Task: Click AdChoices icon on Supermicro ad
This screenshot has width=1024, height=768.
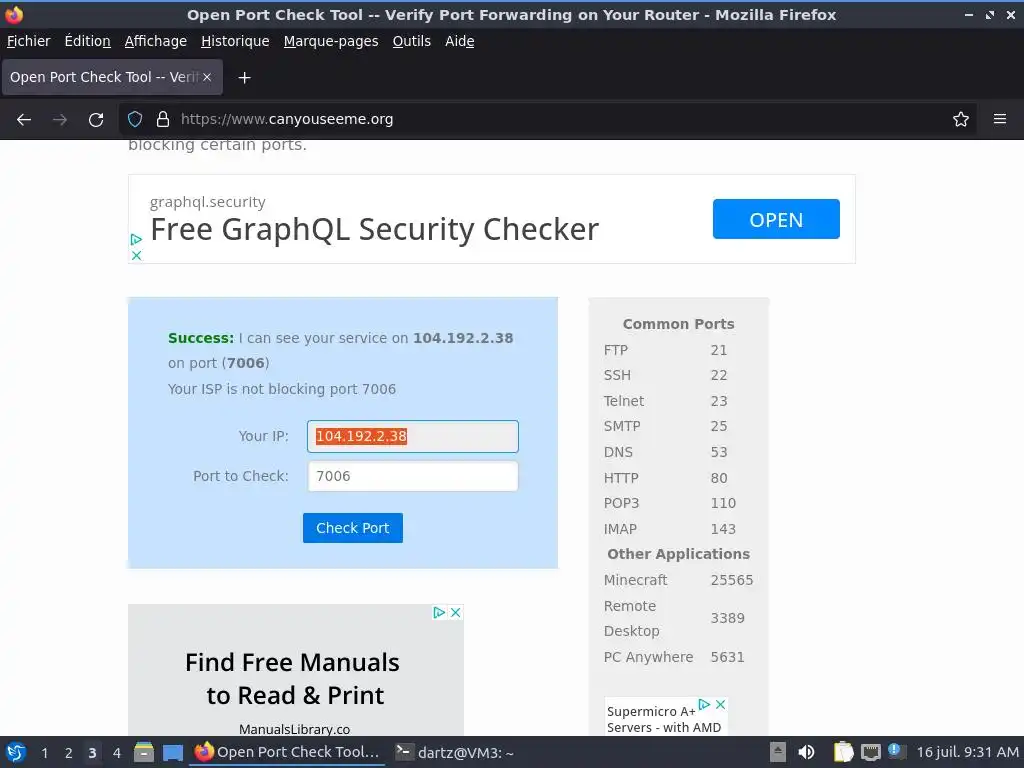Action: pos(705,705)
